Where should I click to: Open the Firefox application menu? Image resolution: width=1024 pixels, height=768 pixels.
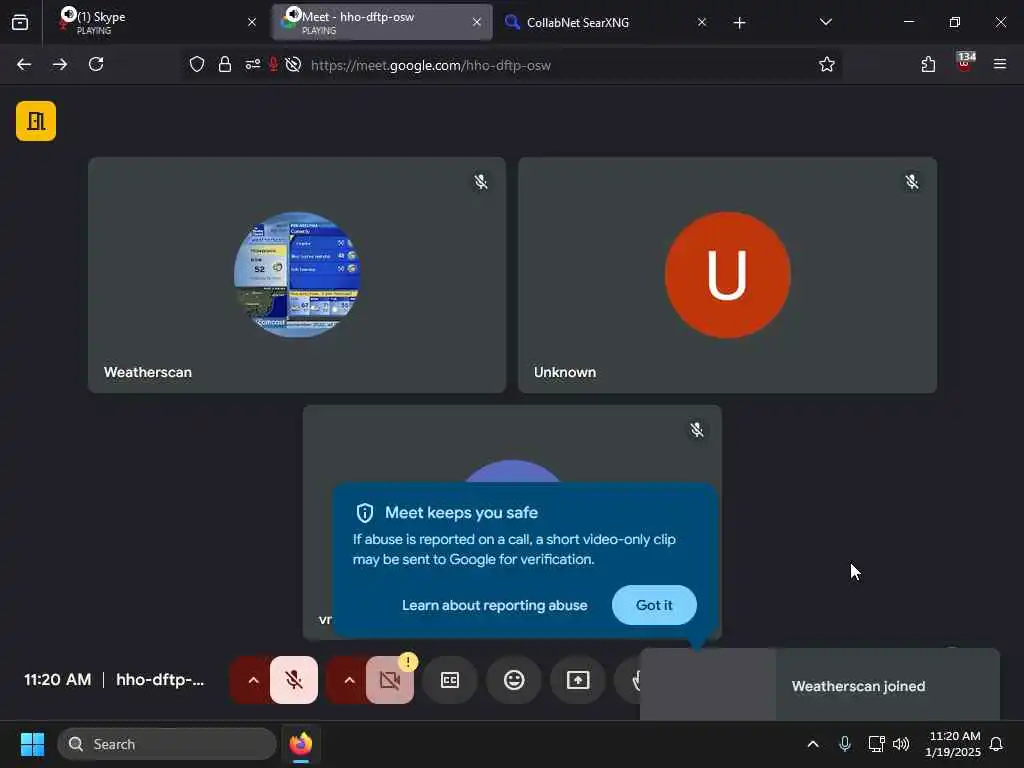[1000, 64]
